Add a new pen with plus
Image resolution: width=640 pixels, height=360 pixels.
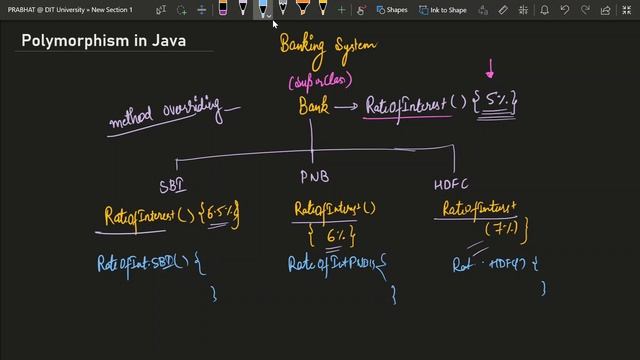pos(342,10)
